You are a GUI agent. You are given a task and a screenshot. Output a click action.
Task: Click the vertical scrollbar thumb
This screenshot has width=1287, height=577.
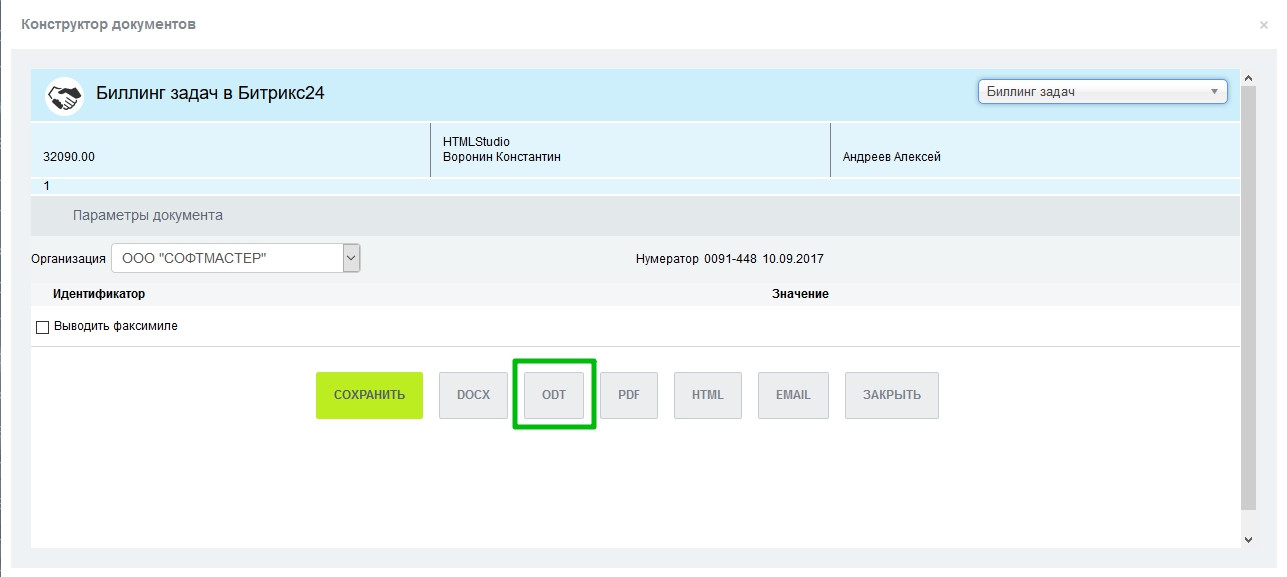pos(1247,300)
